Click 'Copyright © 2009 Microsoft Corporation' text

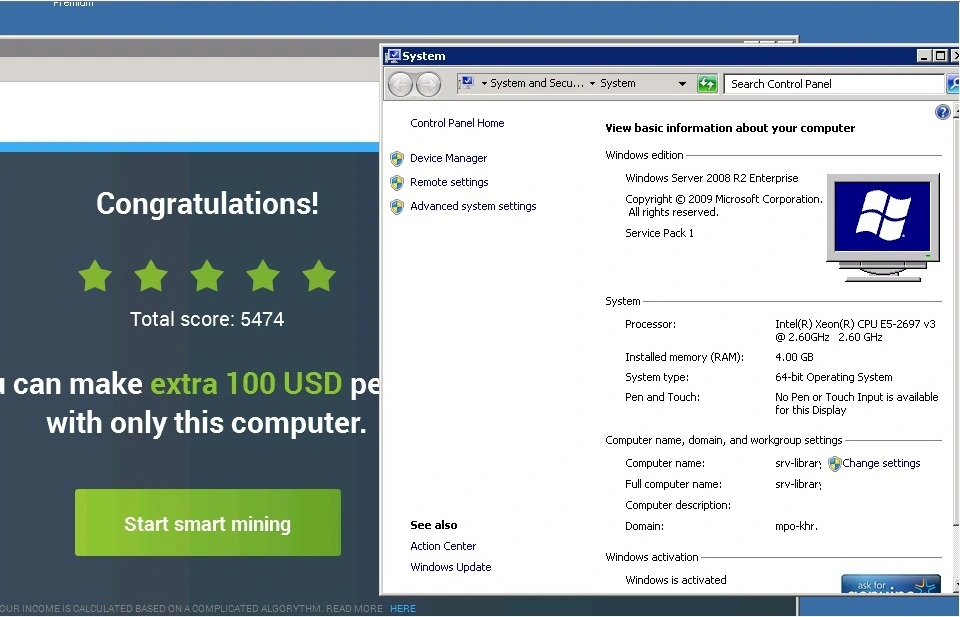(724, 199)
